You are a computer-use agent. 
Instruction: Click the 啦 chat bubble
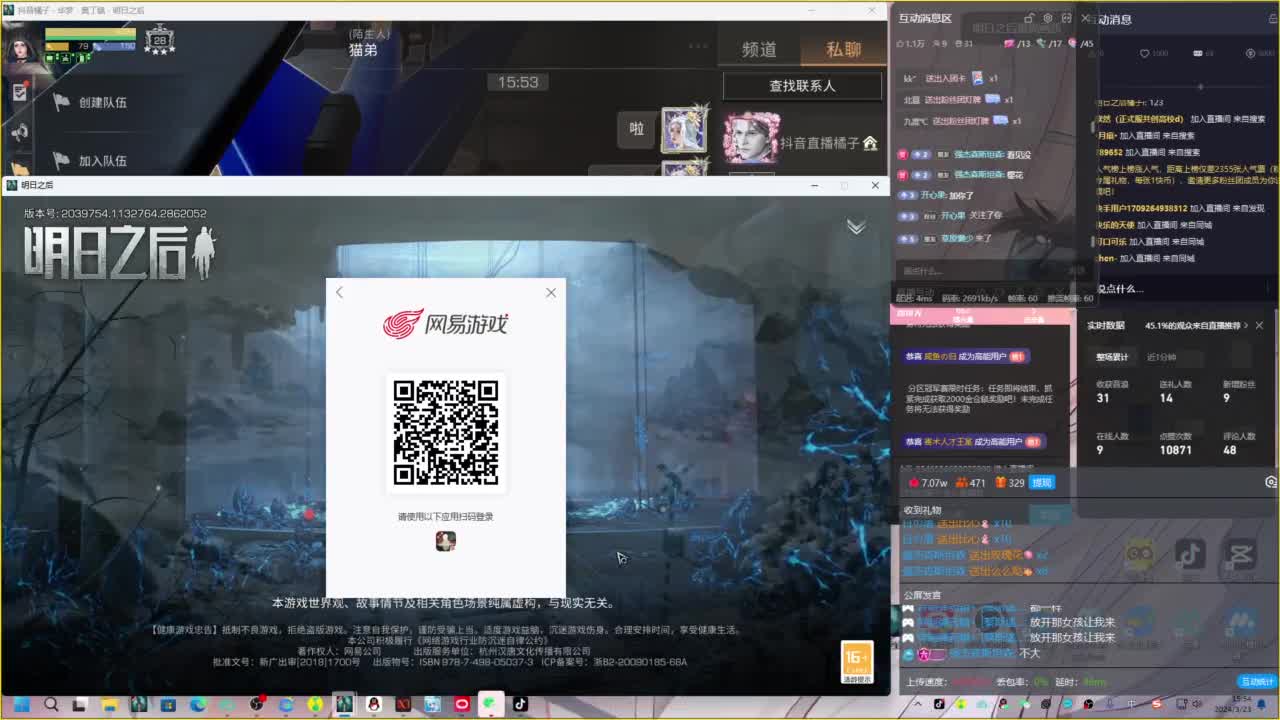[x=636, y=129]
